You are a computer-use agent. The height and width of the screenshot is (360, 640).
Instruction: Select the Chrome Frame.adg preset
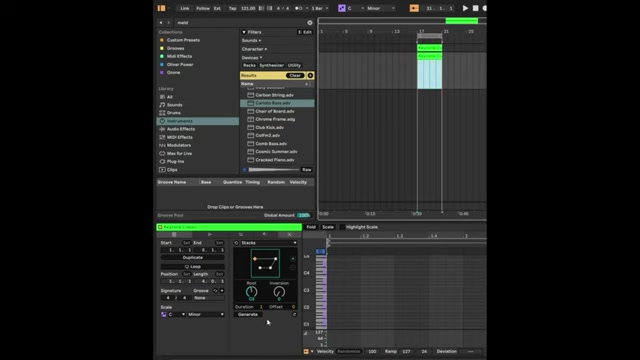pos(275,119)
